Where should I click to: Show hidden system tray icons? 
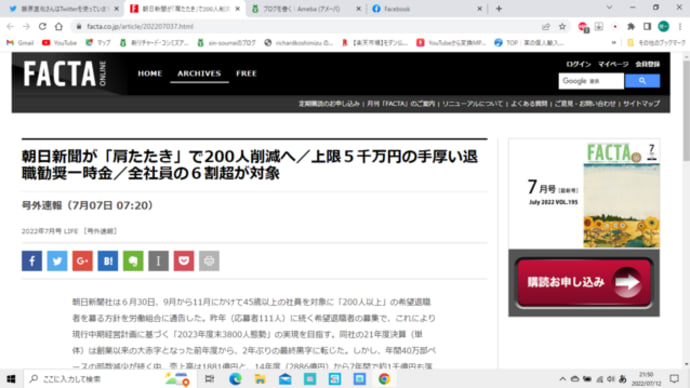coord(562,379)
